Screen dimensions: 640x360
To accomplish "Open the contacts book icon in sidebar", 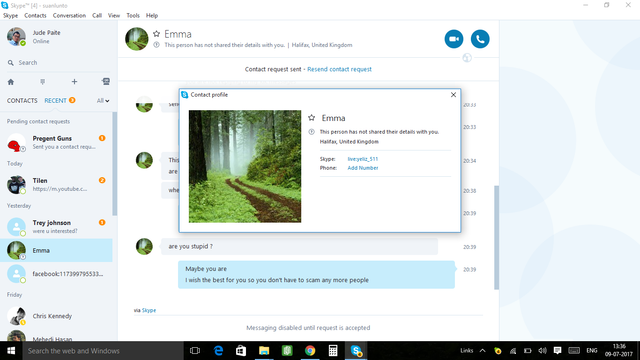I will tap(106, 82).
